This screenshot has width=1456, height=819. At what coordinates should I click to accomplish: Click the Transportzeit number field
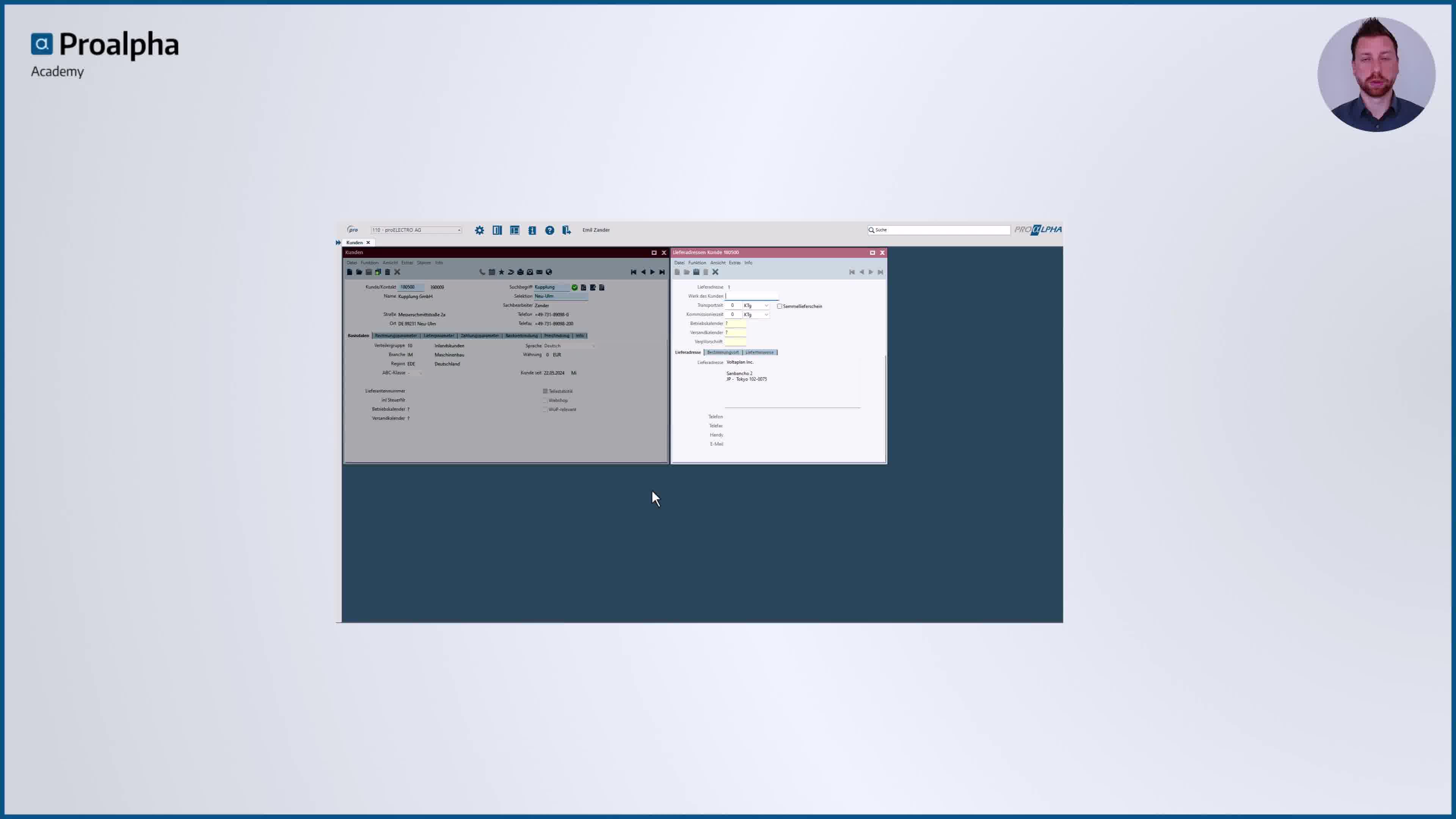pyautogui.click(x=733, y=305)
